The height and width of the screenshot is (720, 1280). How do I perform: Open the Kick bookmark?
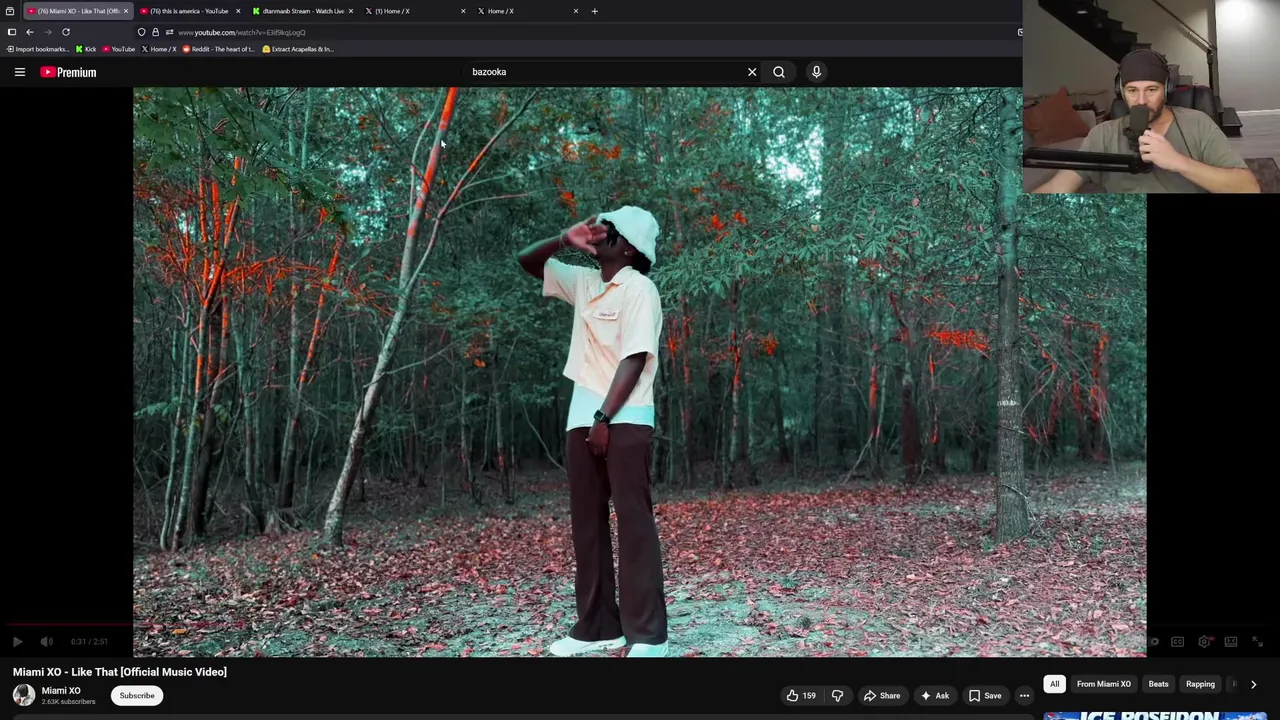coord(87,49)
